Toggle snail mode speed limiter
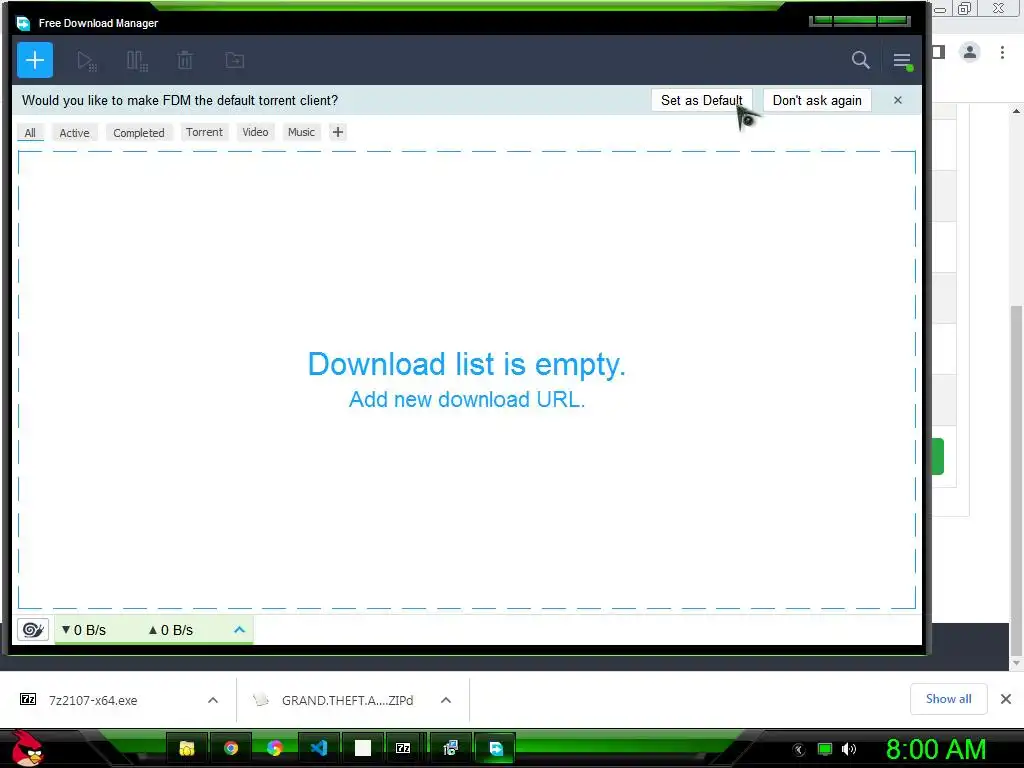 pyautogui.click(x=33, y=630)
